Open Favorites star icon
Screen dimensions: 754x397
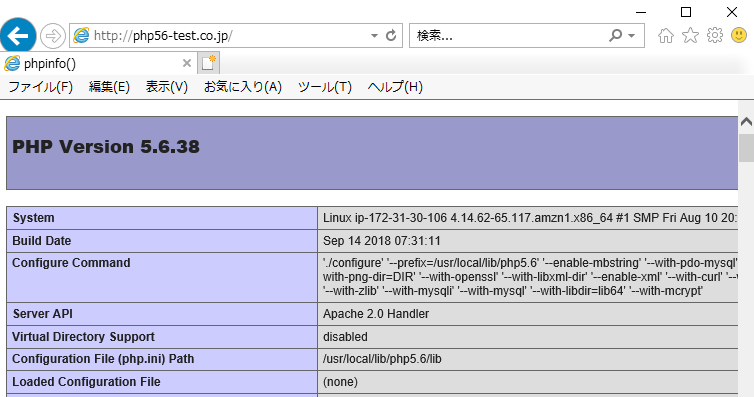click(x=691, y=35)
